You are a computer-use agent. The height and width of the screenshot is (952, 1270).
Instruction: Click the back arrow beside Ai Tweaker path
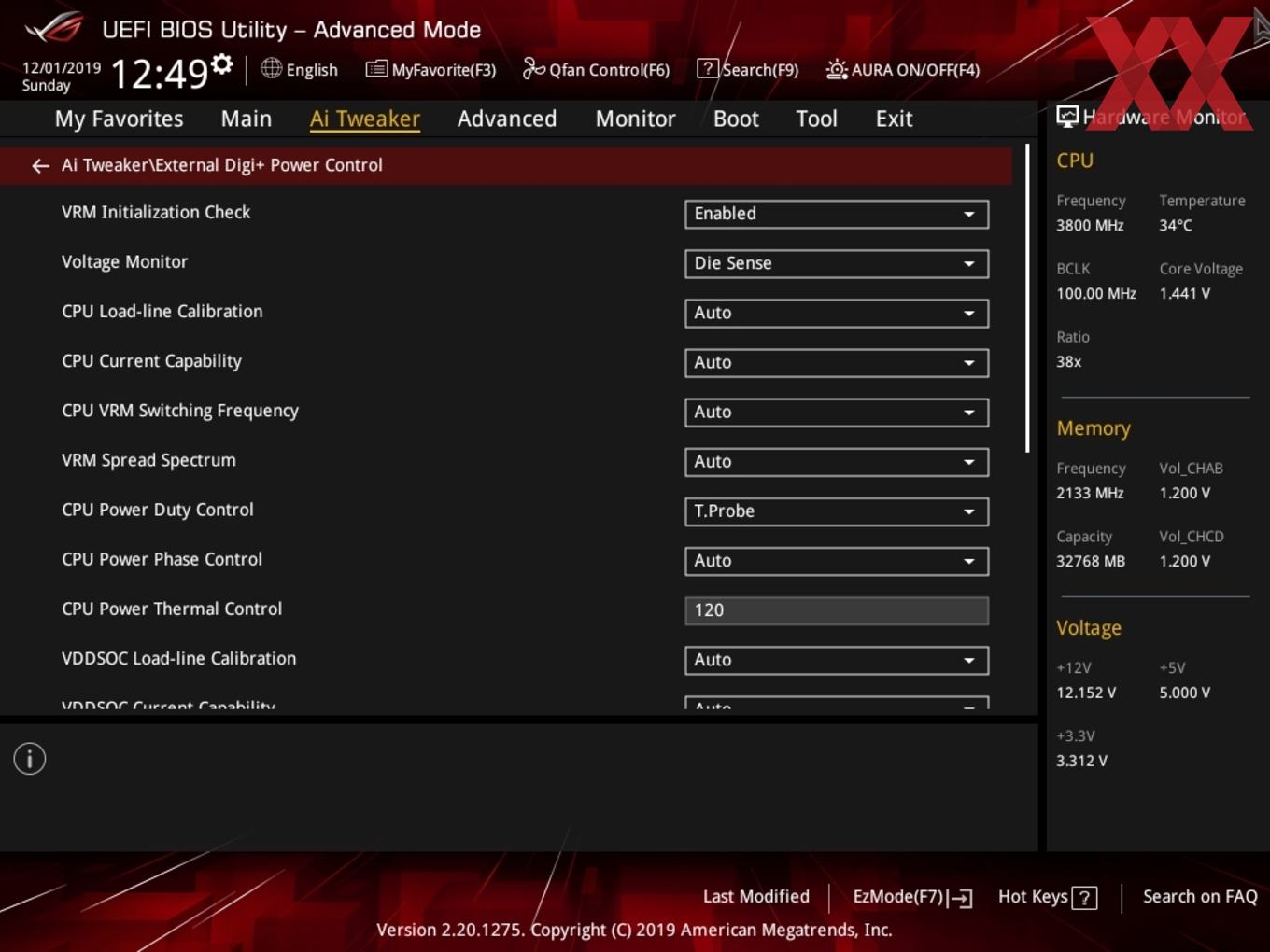(40, 166)
